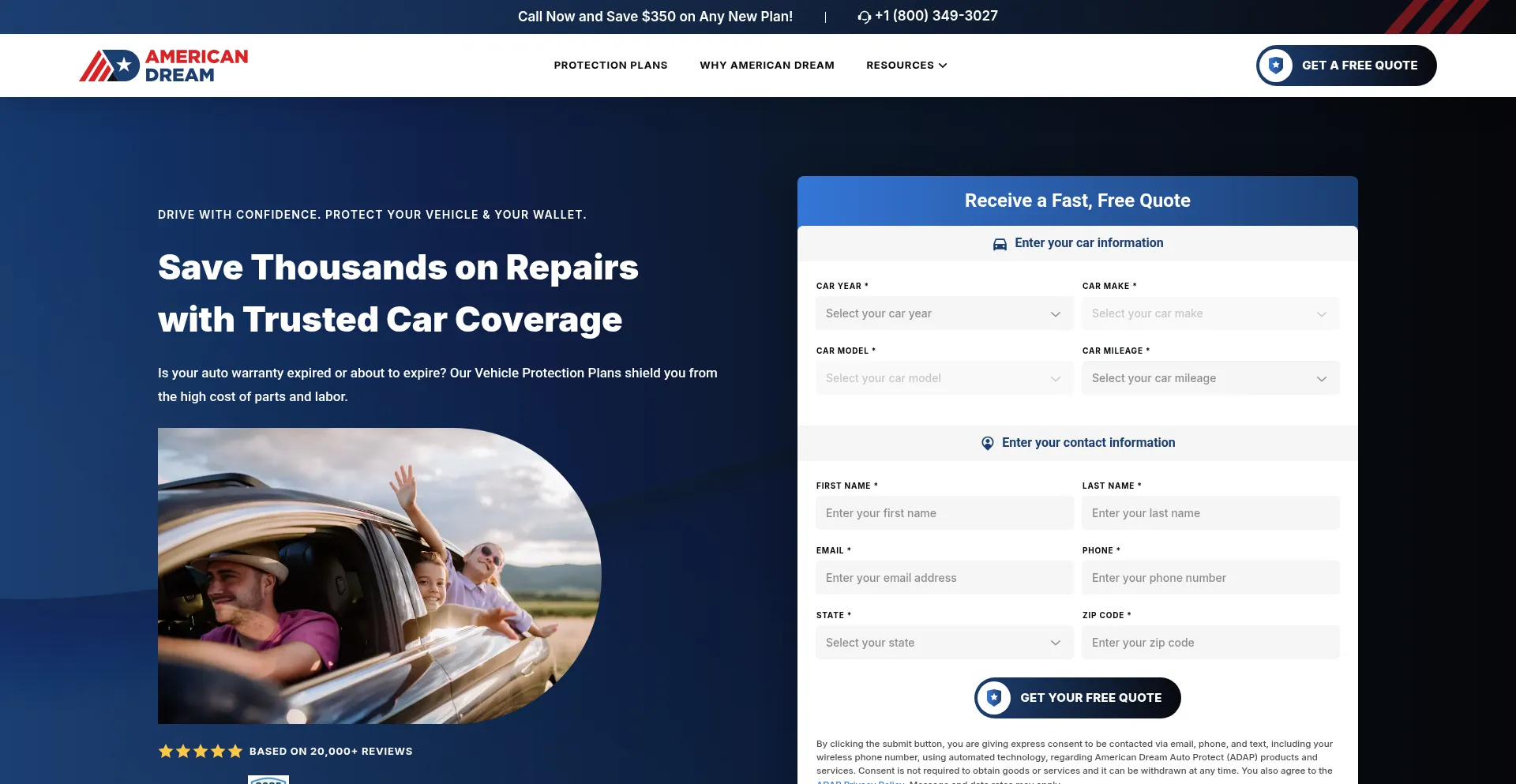This screenshot has height=784, width=1516.
Task: Call the +1 (800) 349-3027 phone link
Action: pos(936,16)
